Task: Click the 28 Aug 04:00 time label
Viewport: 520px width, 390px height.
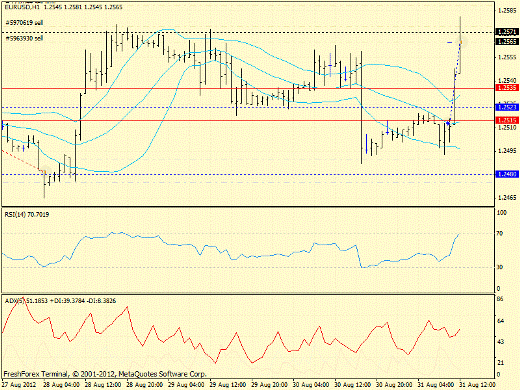Action: pyautogui.click(x=61, y=385)
